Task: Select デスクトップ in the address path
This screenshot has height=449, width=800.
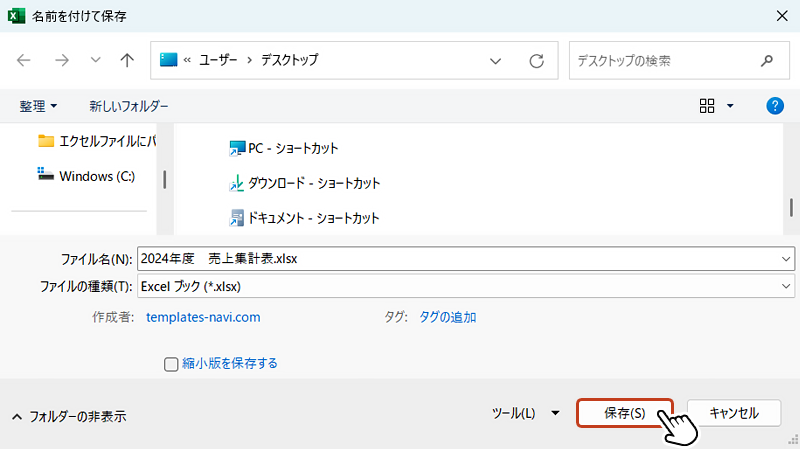Action: (x=290, y=60)
